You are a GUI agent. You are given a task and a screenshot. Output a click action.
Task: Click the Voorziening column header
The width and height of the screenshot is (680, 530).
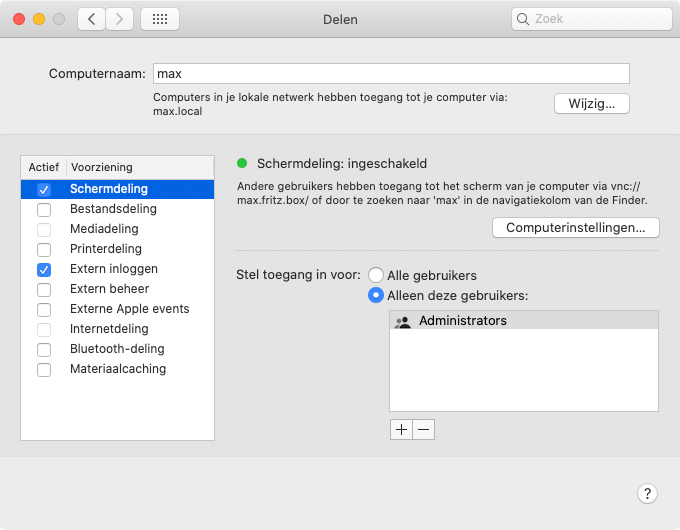(x=140, y=167)
